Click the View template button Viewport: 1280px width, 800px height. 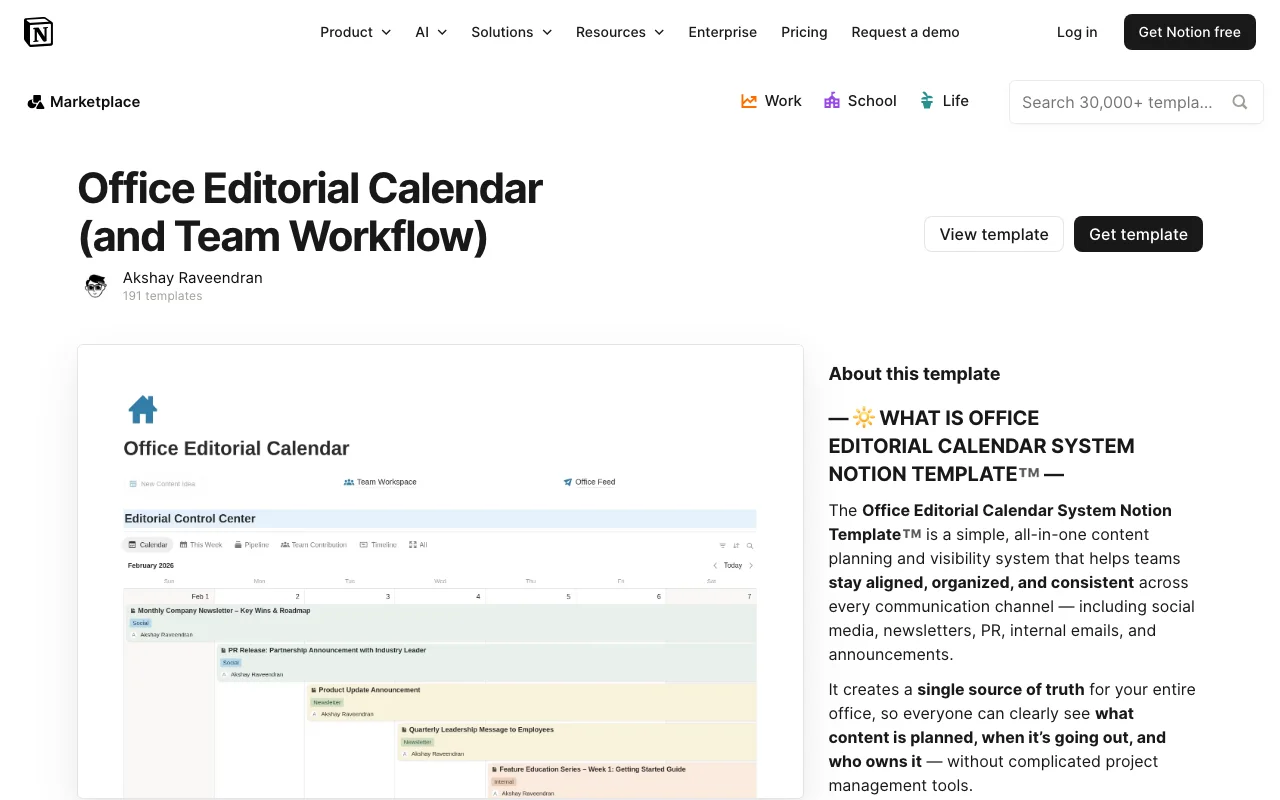994,234
